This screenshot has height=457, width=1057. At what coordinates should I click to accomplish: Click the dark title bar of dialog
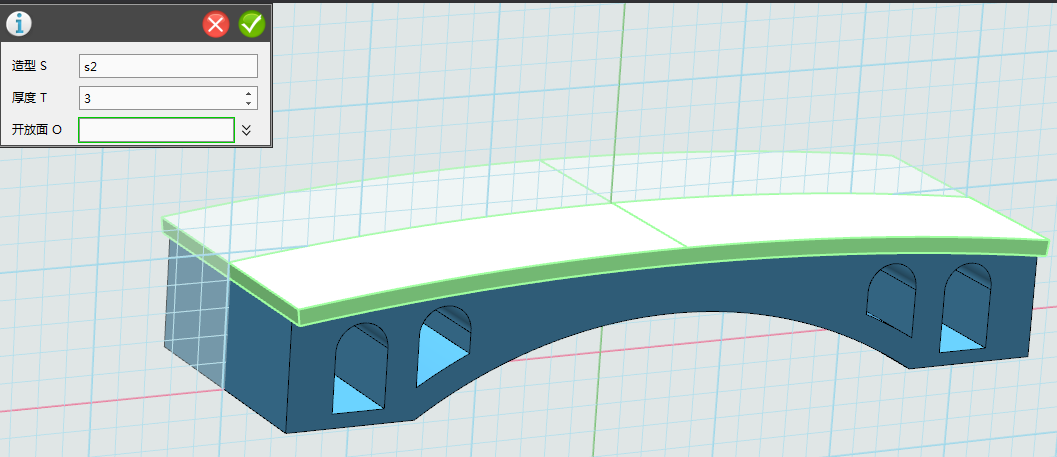point(110,24)
